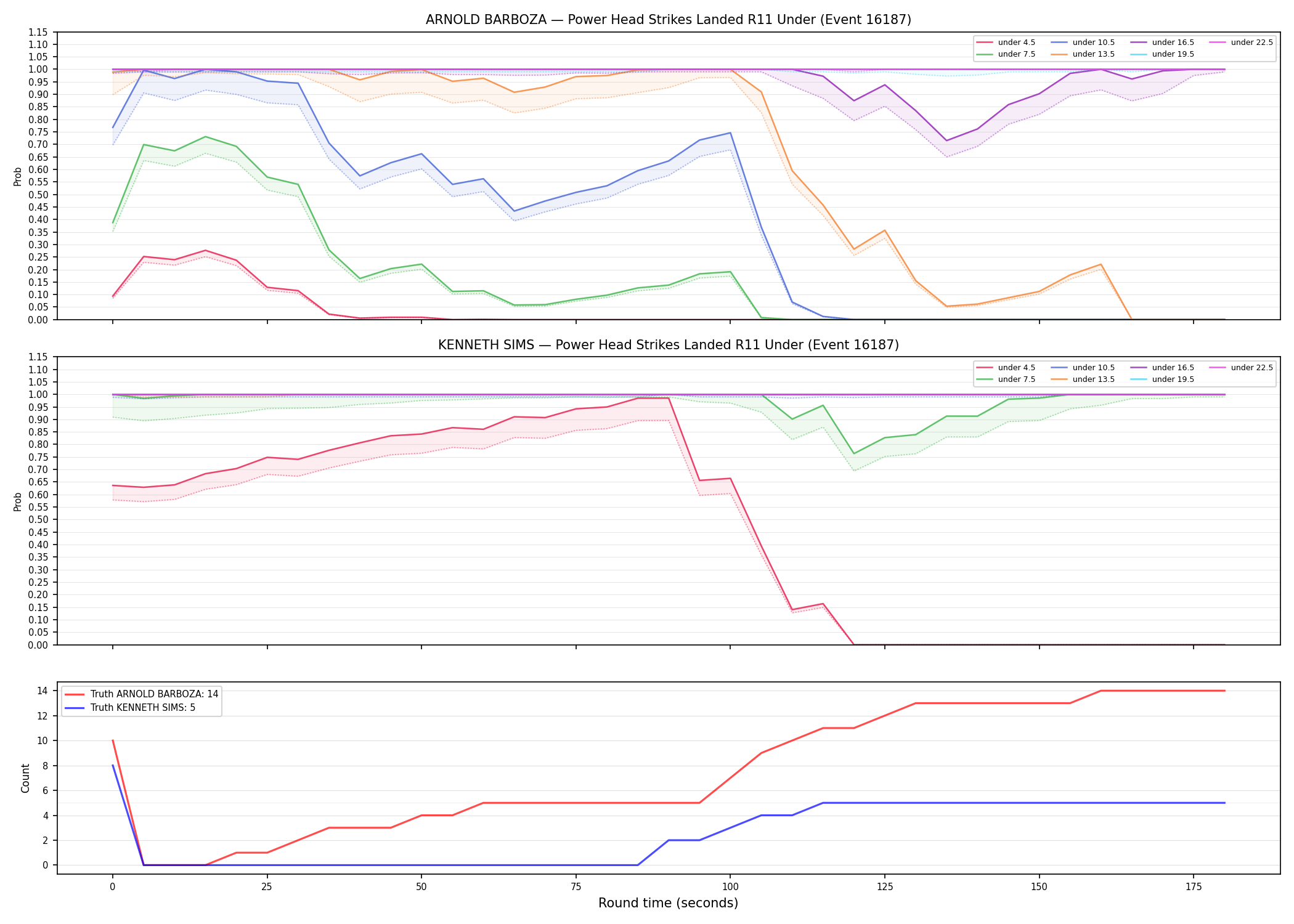
Task: Click '0.00' tick on Kenneth Sims chart
Action: [x=38, y=645]
